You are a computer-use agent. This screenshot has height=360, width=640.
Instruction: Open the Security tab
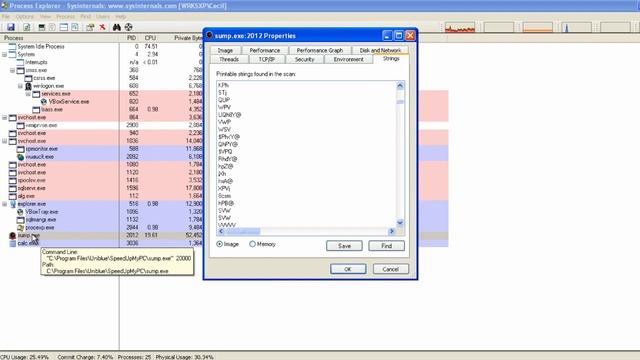(304, 59)
